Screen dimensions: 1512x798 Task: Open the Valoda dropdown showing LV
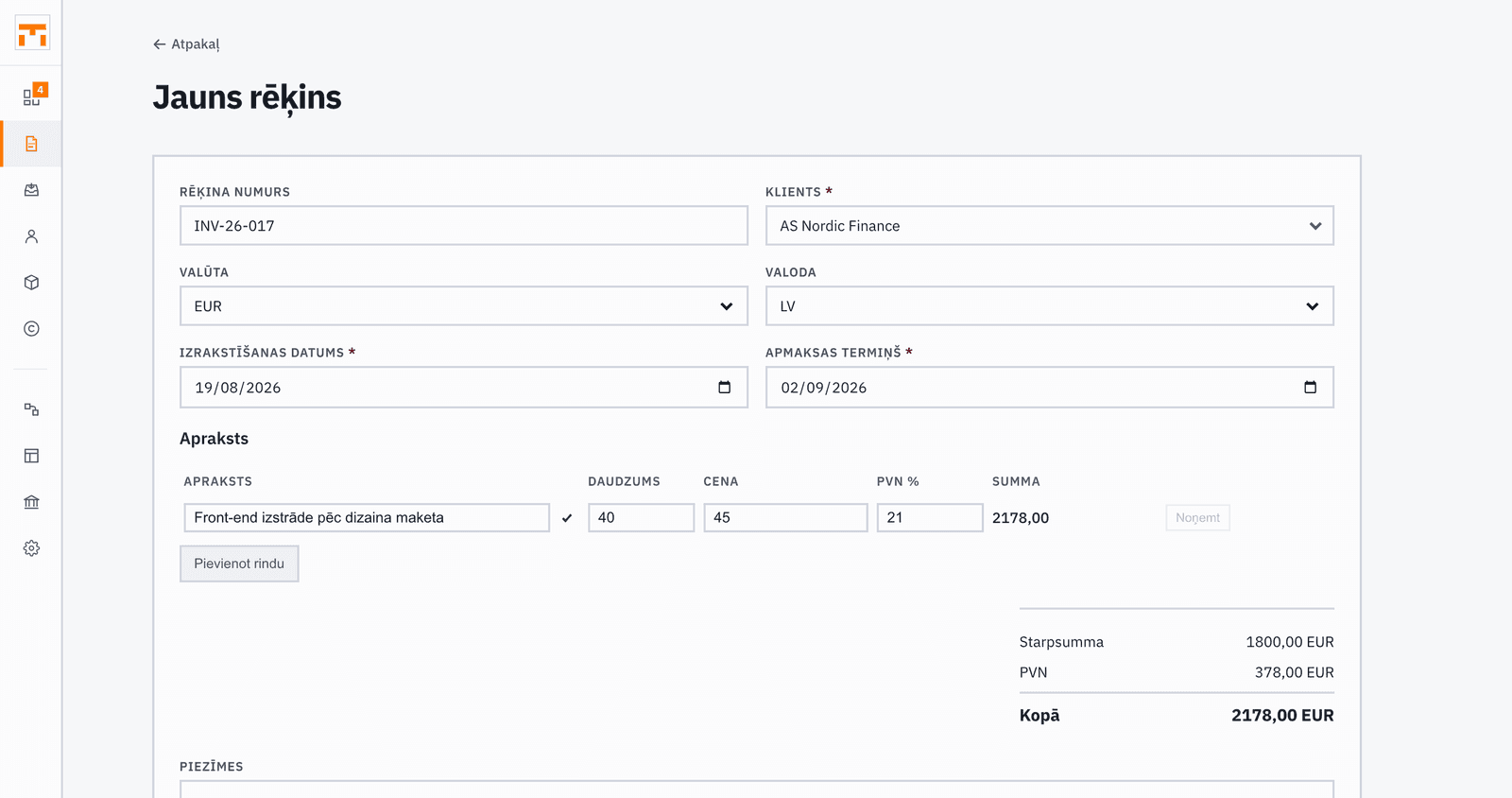point(1050,306)
